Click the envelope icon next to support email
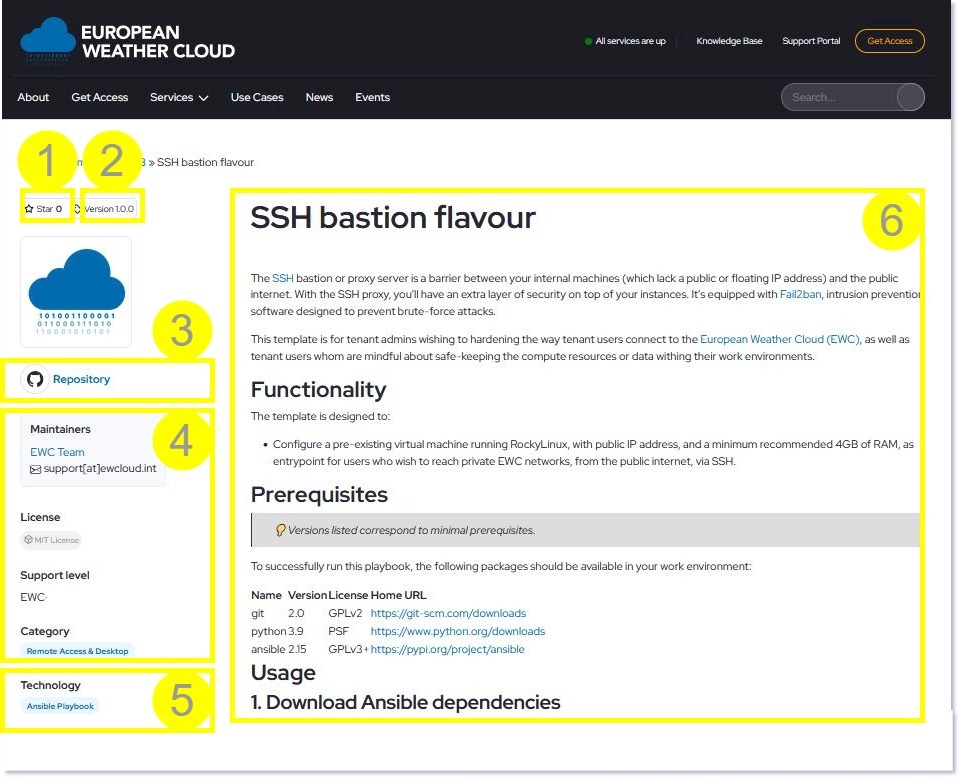964x781 pixels. click(x=36, y=469)
